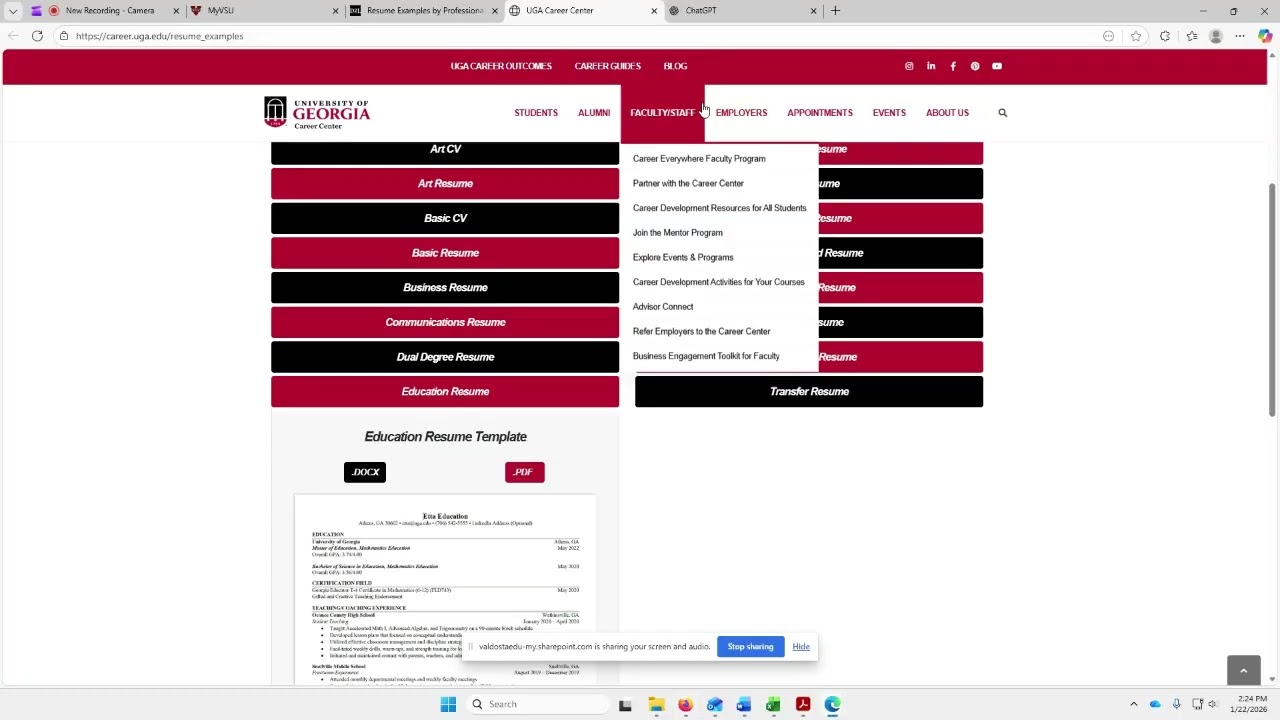
Task: Click the University of Georgia Career Center logo
Action: point(317,113)
